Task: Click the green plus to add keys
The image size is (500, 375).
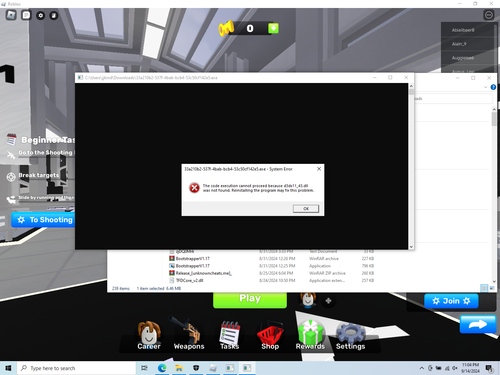Action: [x=273, y=28]
